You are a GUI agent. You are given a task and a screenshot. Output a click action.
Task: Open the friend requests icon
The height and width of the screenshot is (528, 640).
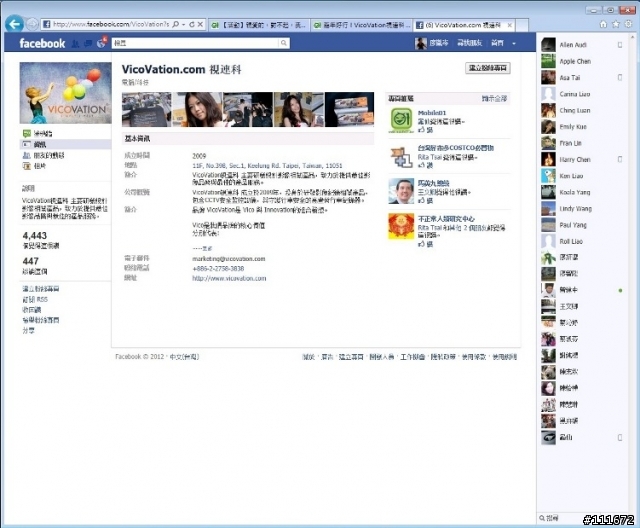(x=76, y=43)
